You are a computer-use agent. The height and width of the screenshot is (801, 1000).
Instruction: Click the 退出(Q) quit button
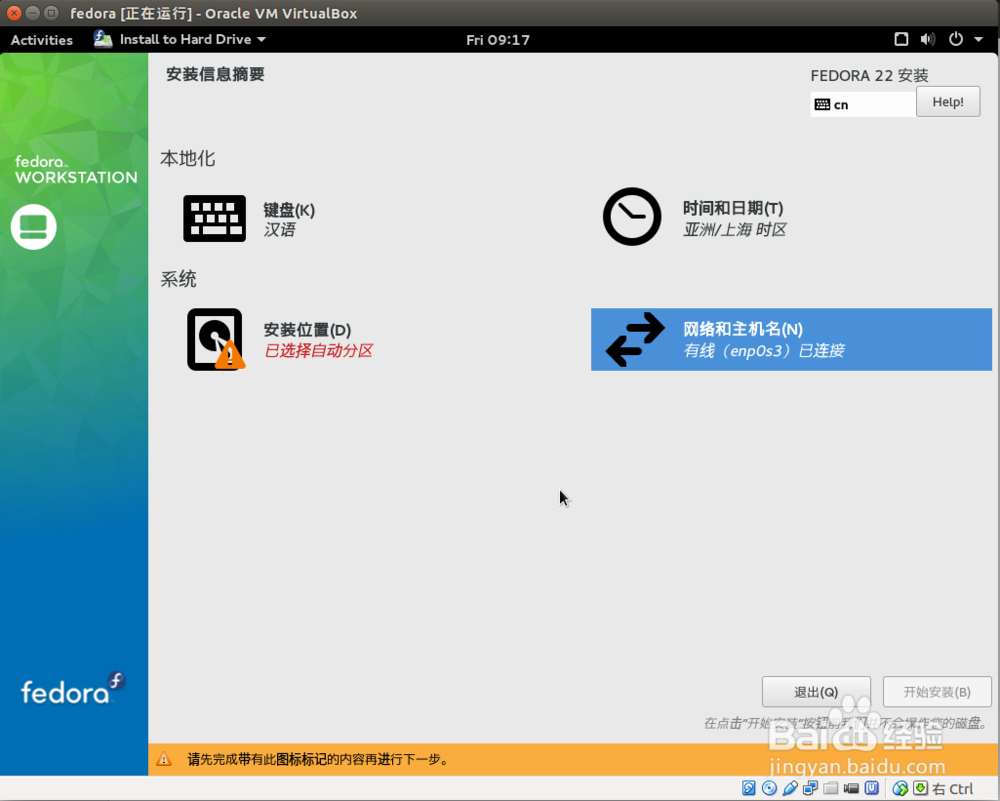click(816, 692)
